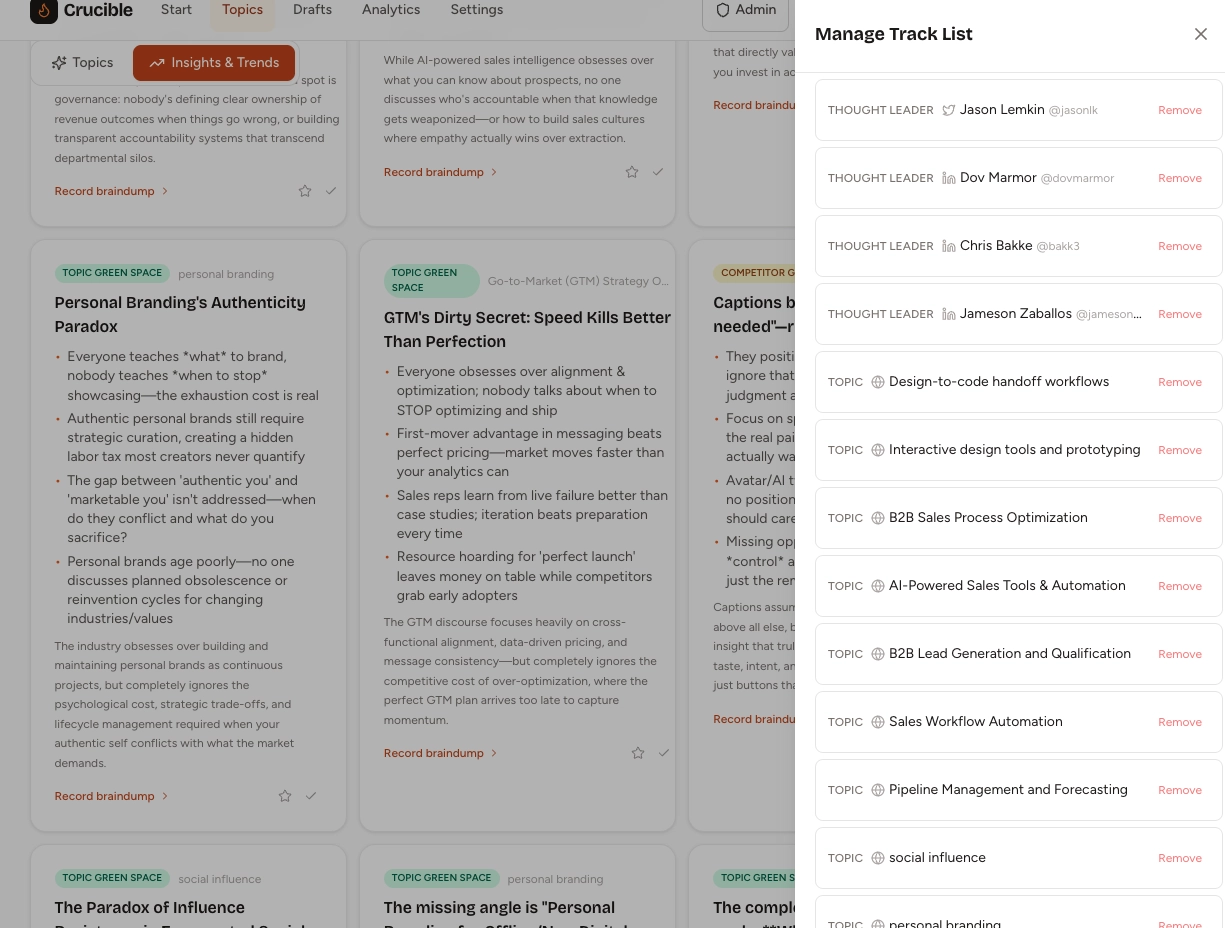Record braindump for GTM's Dirty Secret

[440, 753]
